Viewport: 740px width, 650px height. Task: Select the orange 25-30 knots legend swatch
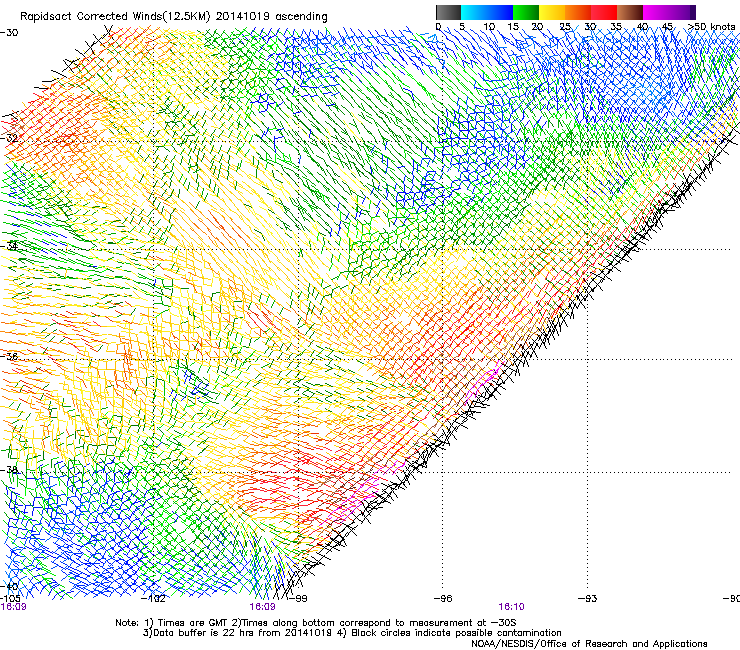578,12
